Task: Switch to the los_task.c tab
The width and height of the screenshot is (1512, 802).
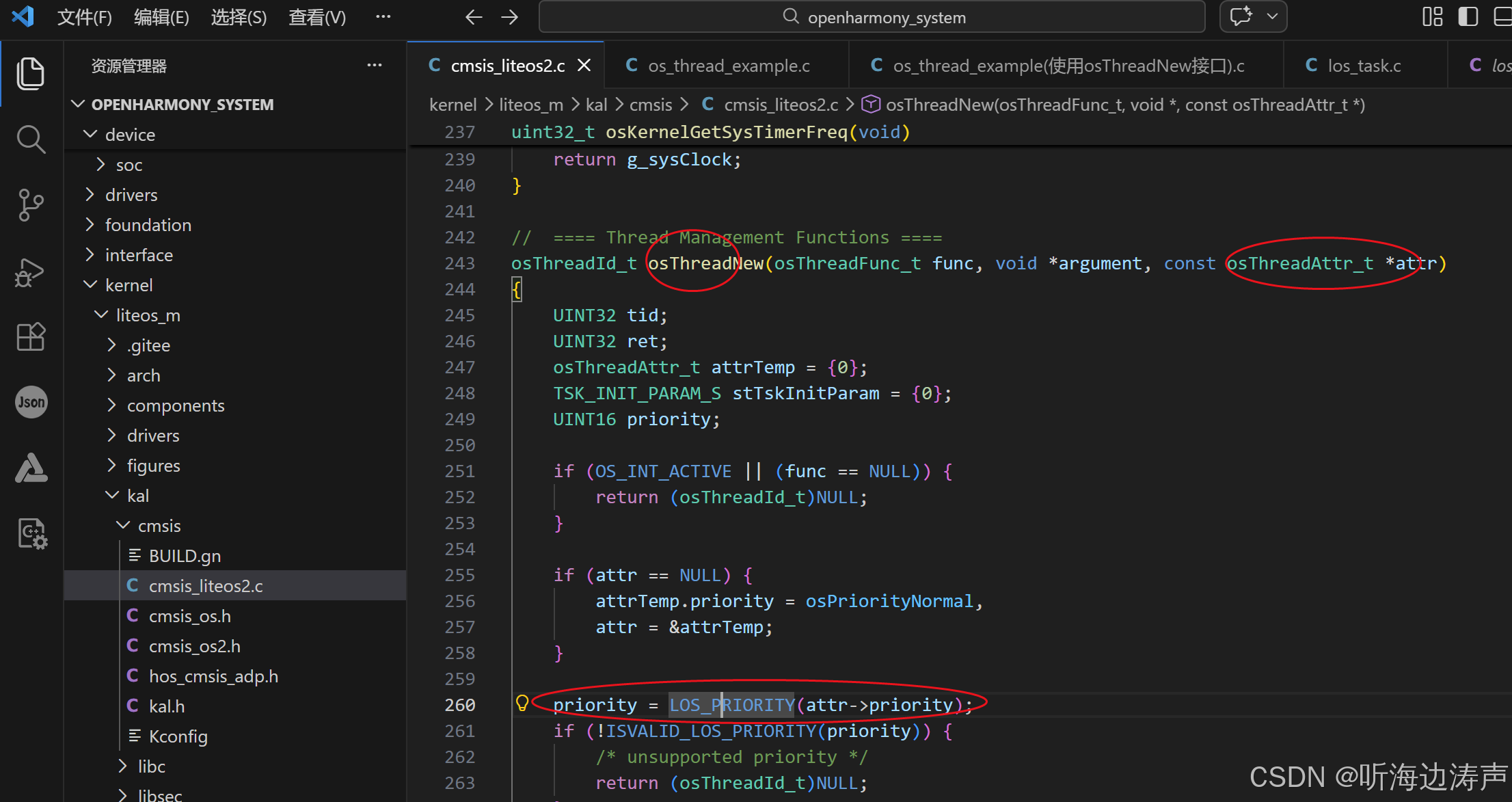Action: click(1363, 66)
